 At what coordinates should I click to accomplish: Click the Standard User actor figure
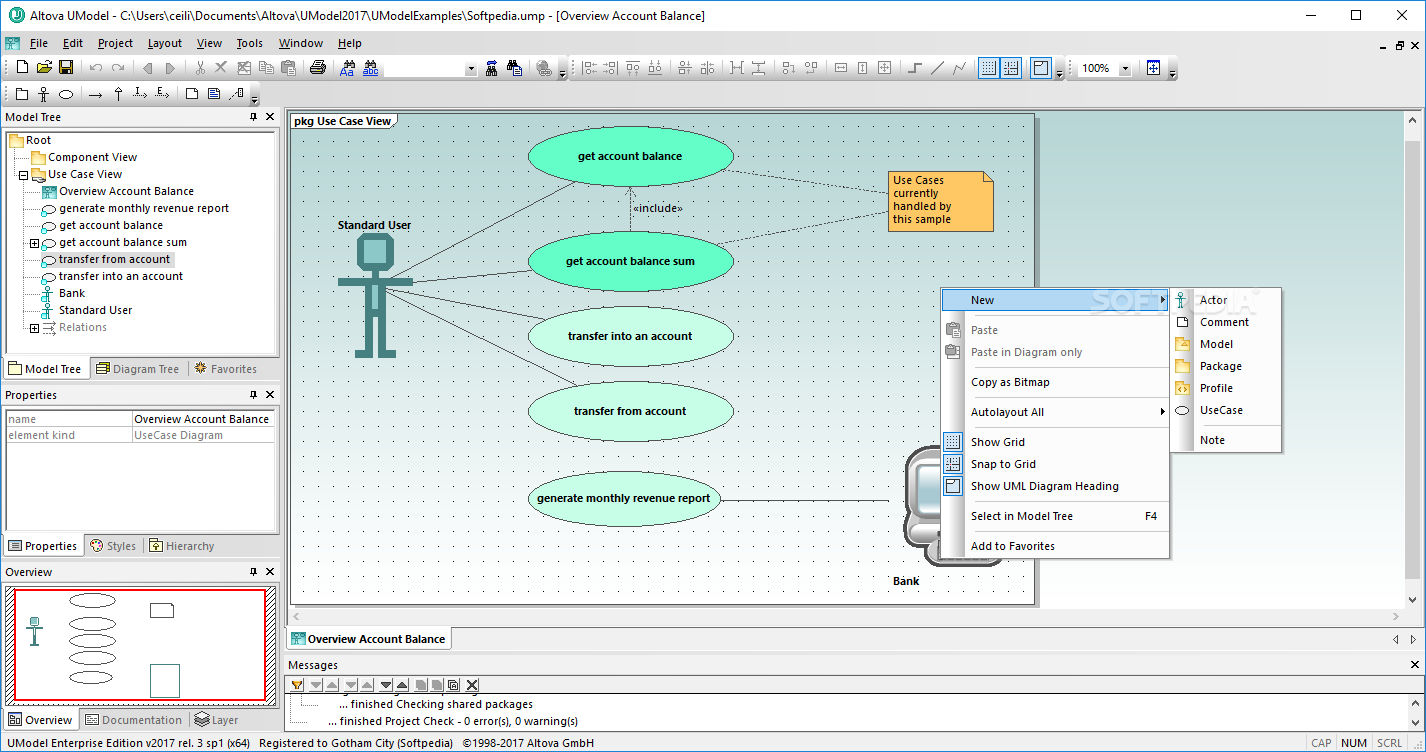coord(375,295)
